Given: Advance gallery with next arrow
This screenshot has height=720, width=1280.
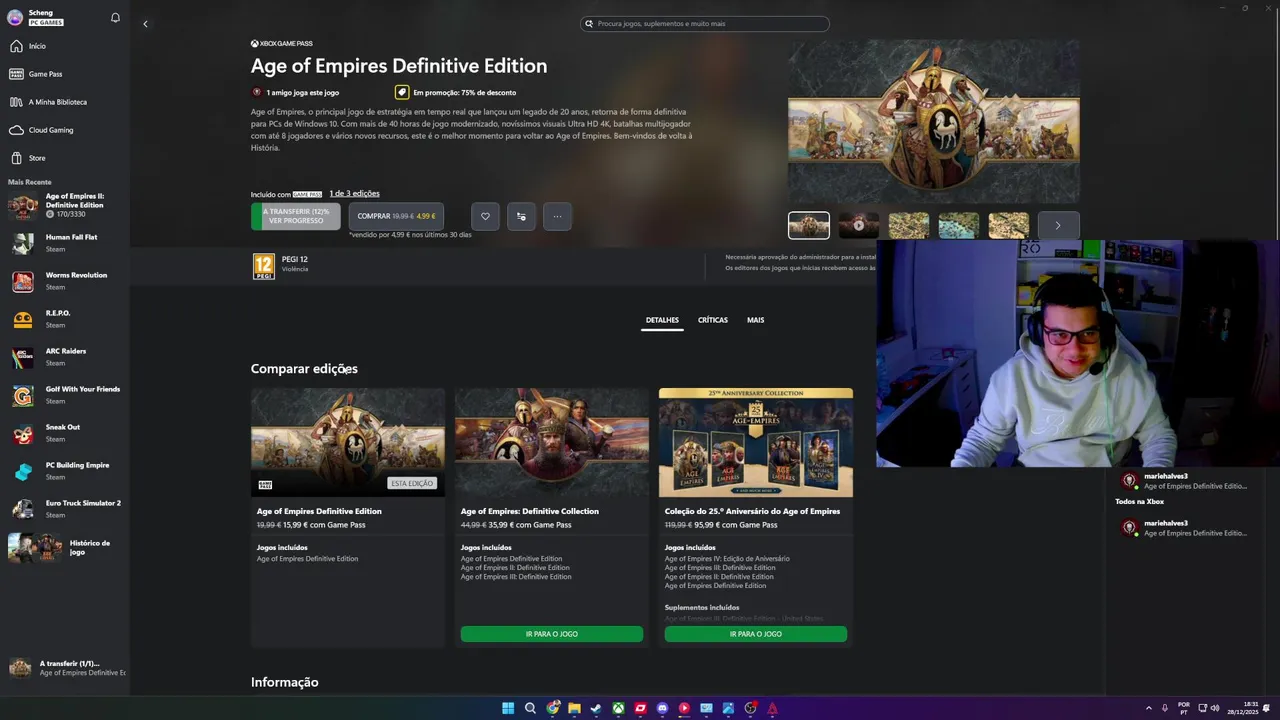Looking at the screenshot, I should click(x=1058, y=225).
